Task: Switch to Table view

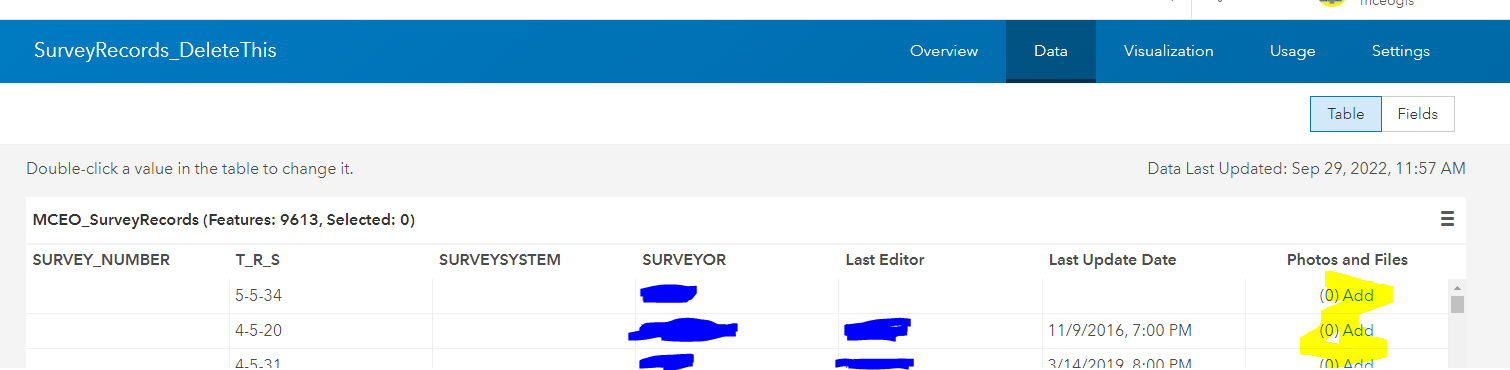Action: 1346,114
